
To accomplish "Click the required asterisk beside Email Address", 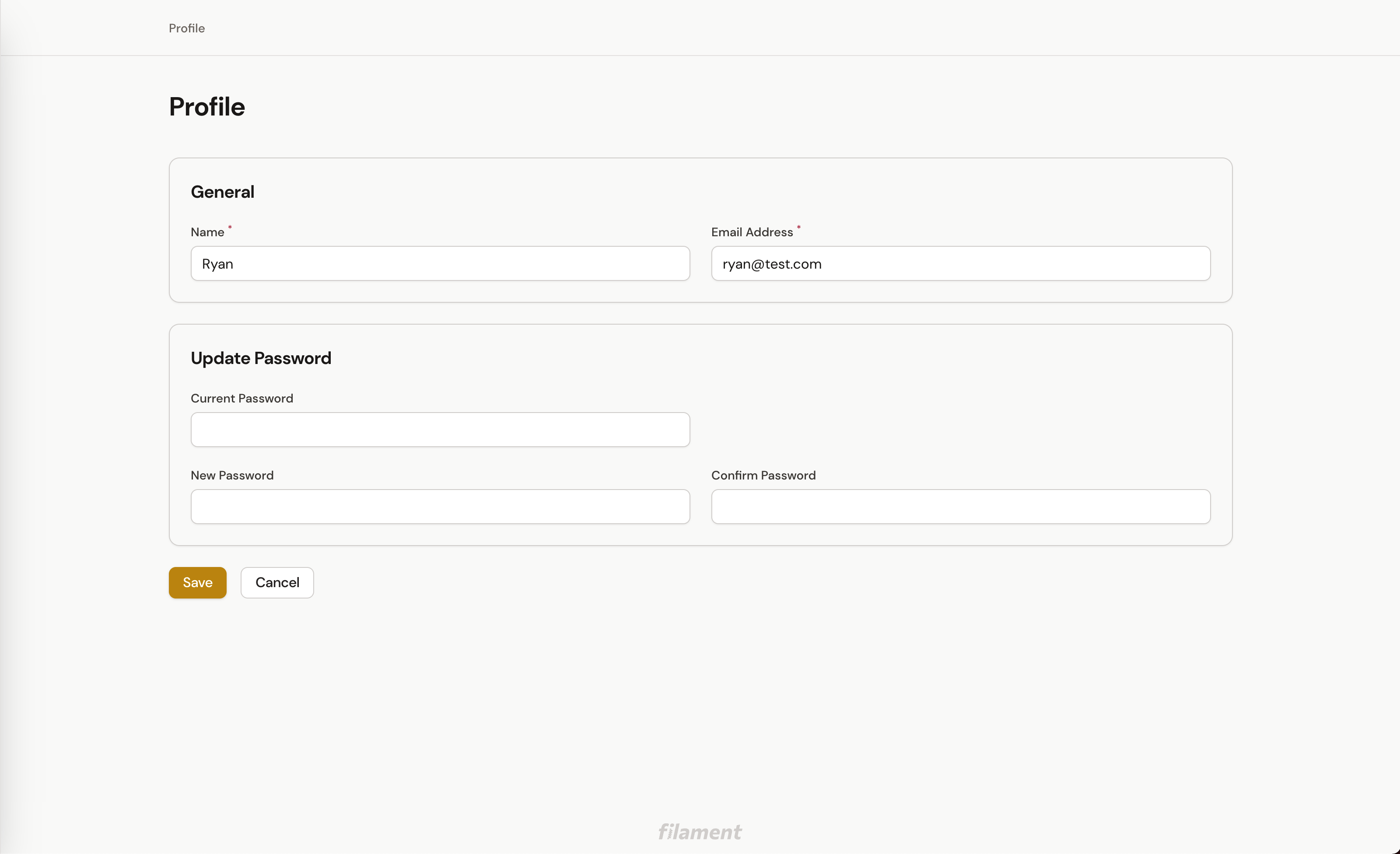I will pos(798,227).
